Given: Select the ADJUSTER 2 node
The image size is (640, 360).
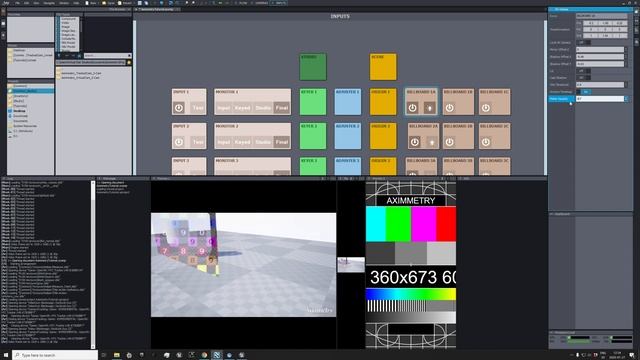Looking at the screenshot, I should (348, 136).
